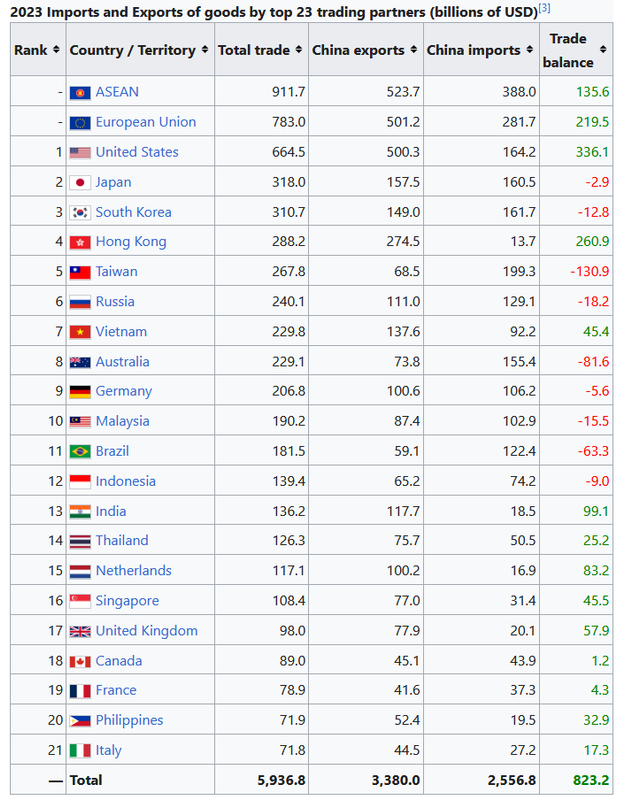The width and height of the screenshot is (625, 800).
Task: Open footnote reference [3] in title
Action: (544, 8)
